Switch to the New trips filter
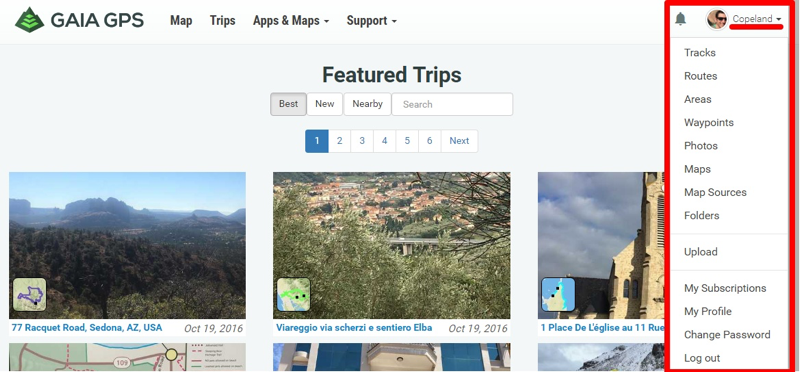This screenshot has width=800, height=372. (324, 104)
